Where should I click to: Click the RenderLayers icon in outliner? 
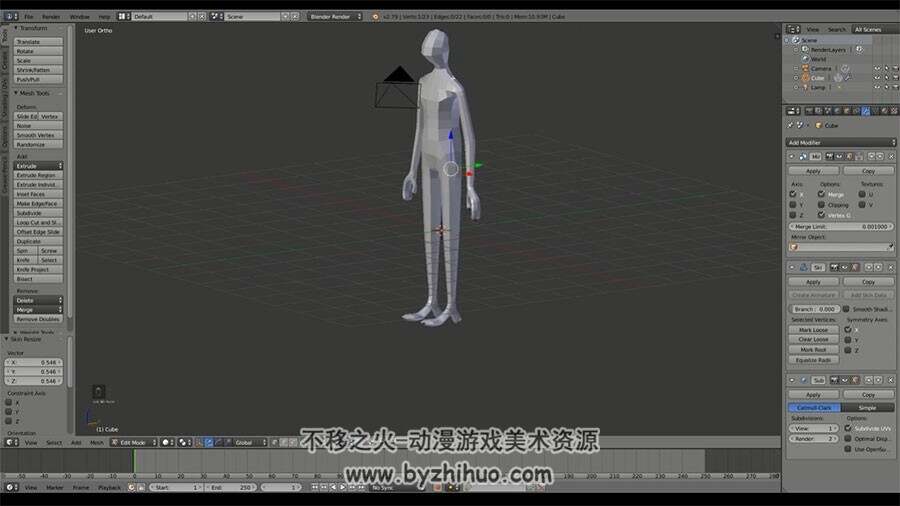805,49
